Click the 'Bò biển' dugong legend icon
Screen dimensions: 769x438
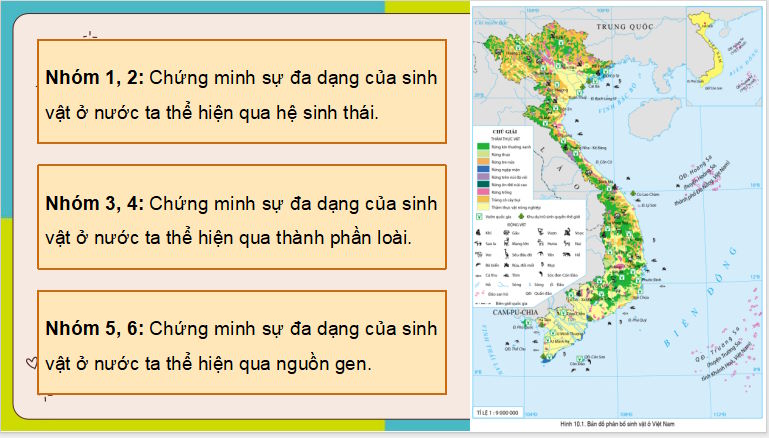[478, 264]
